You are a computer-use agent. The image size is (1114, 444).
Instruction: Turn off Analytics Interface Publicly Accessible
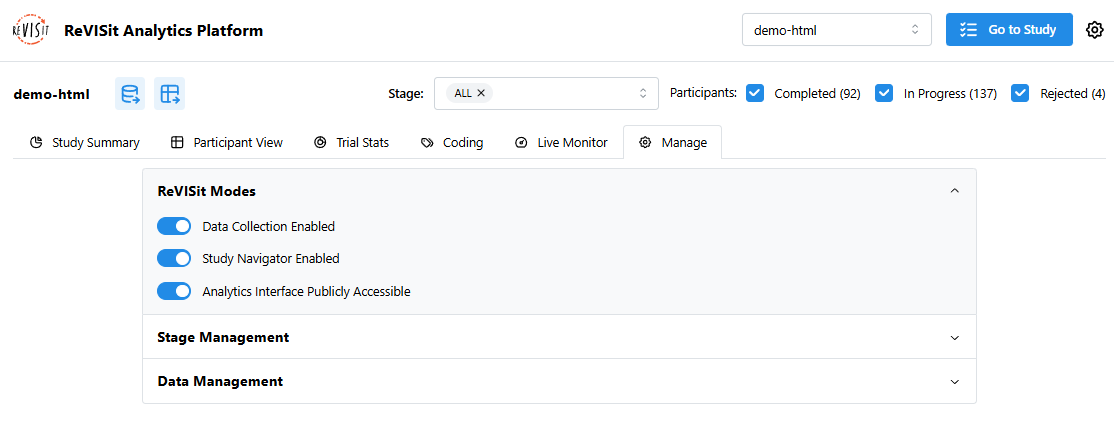[174, 291]
